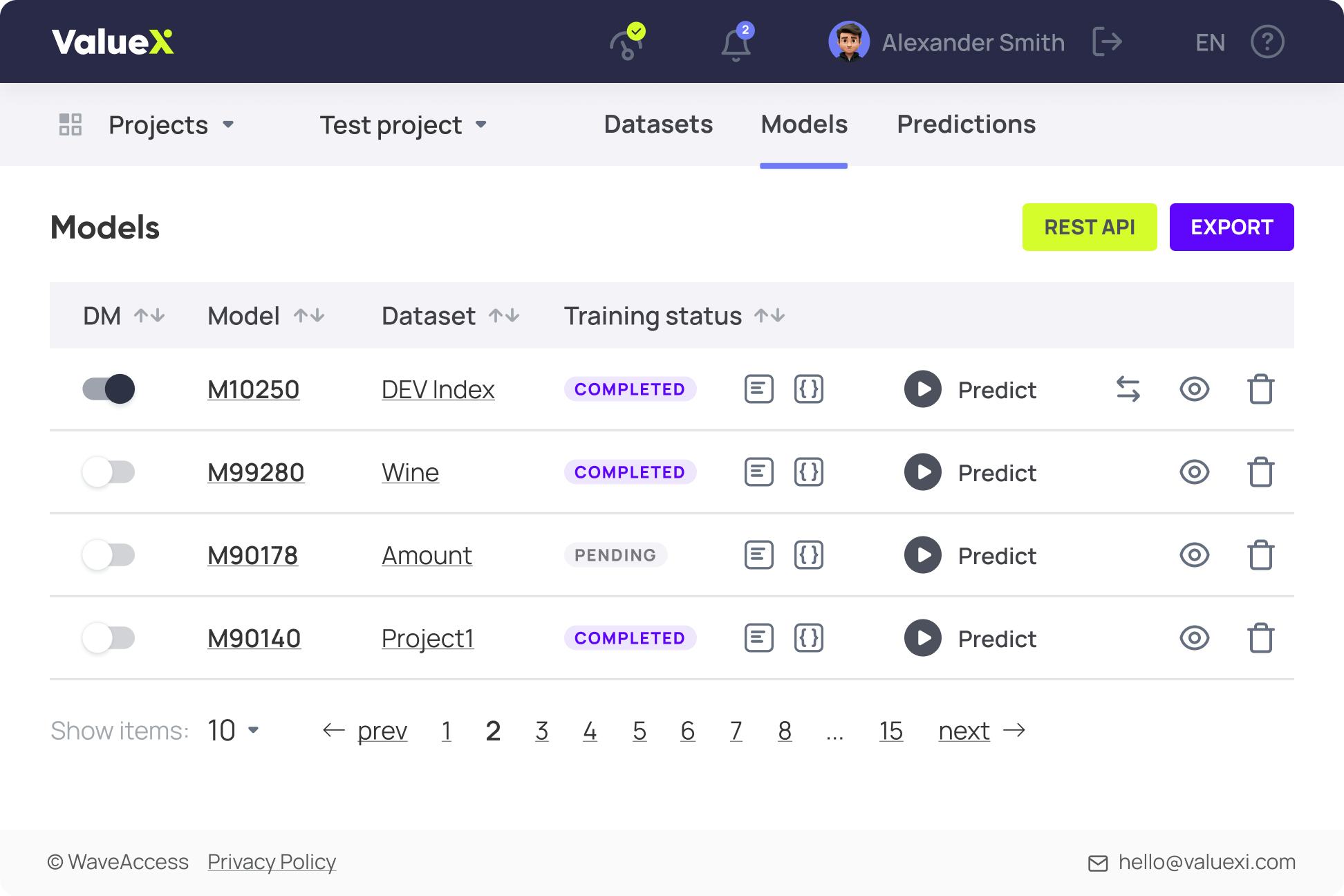The image size is (1344, 896).
Task: Switch to the Datasets tab
Action: [657, 124]
